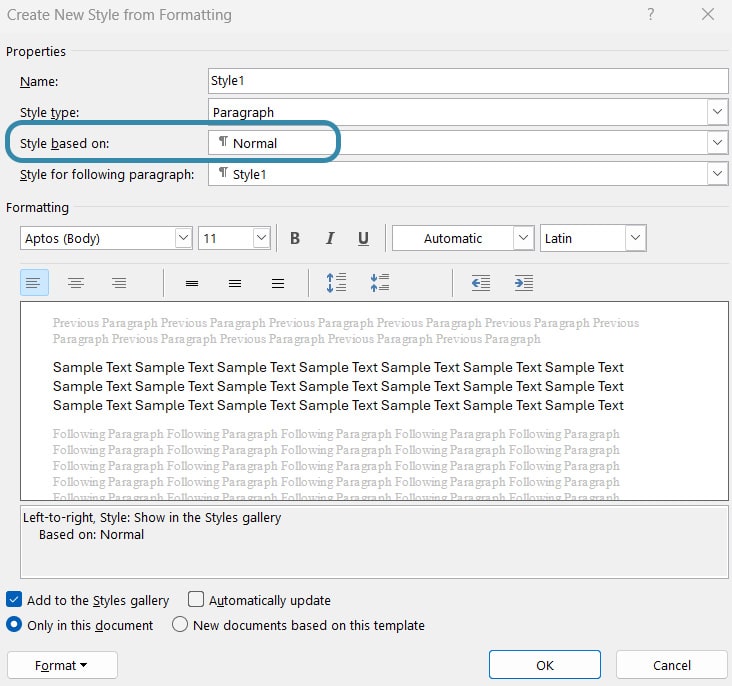Open the Format menu button
Screen dimensions: 732x686
[x=62, y=665]
